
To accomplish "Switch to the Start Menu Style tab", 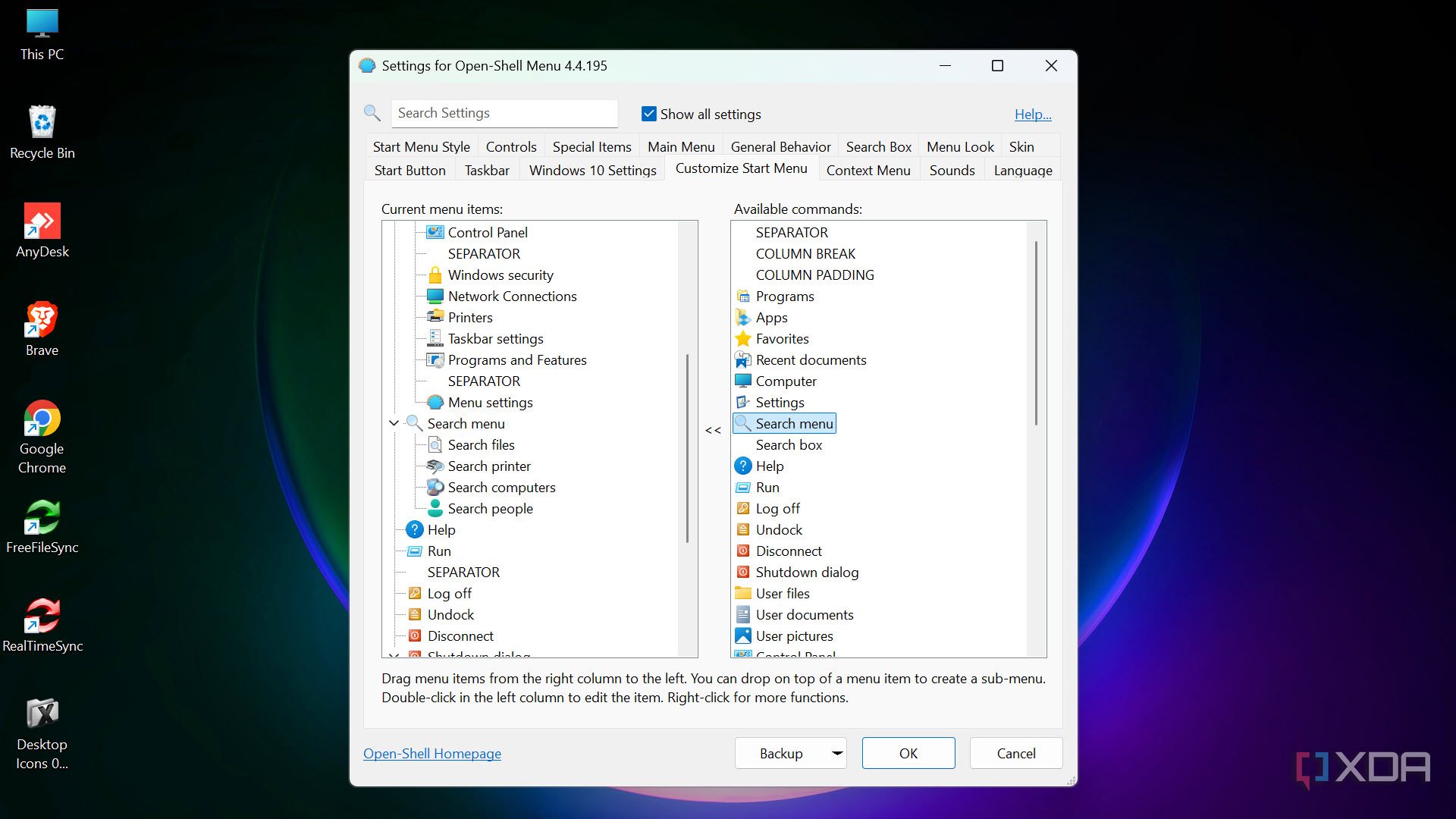I will pos(421,146).
